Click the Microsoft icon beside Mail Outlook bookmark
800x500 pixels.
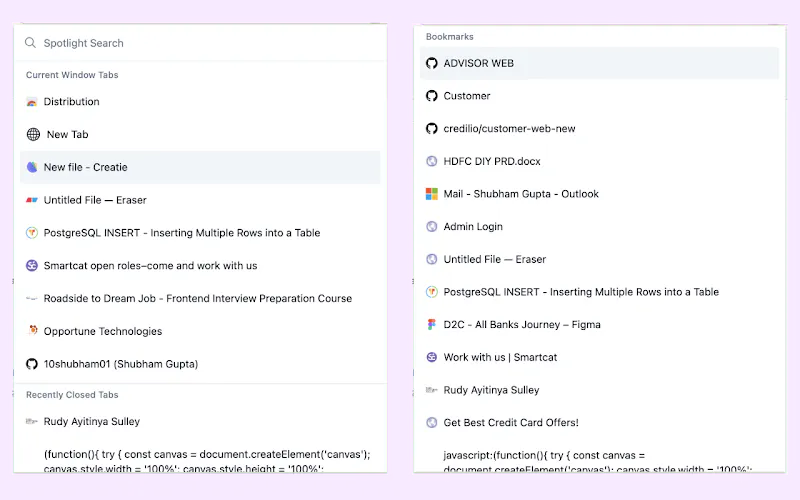tap(432, 194)
